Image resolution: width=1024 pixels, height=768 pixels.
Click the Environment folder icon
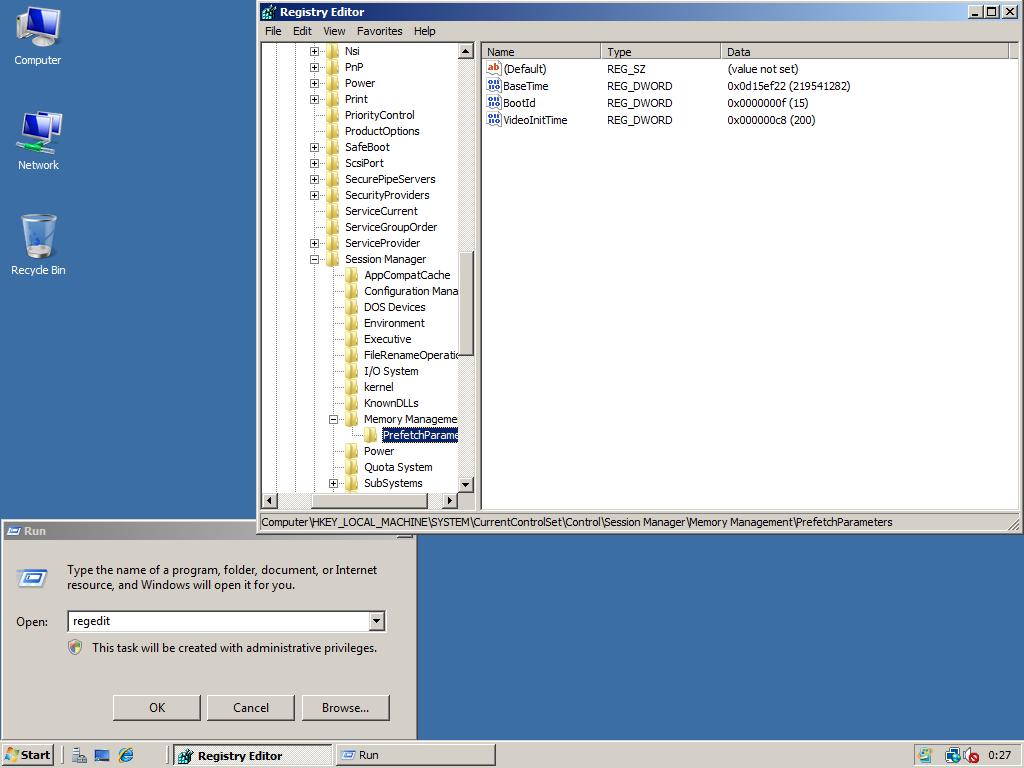pos(352,323)
